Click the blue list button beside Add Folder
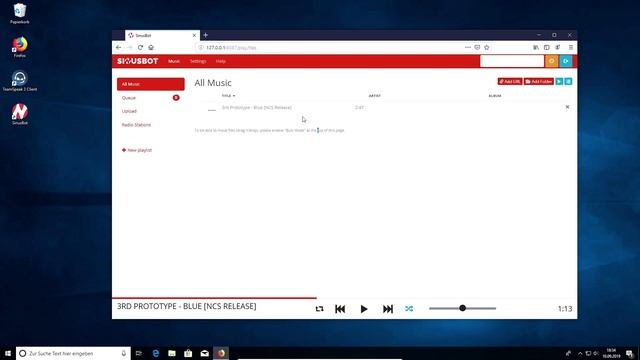This screenshot has width=640, height=360. click(568, 82)
